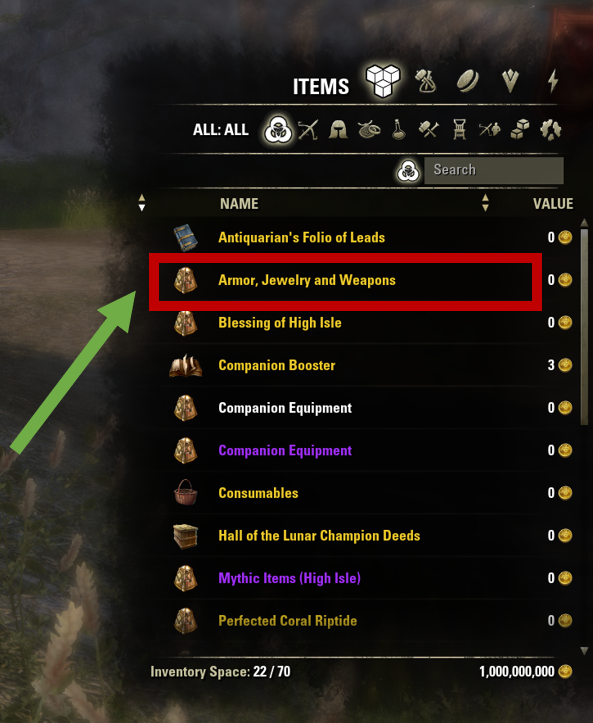Select the Items cubes inventory tab
Image resolution: width=593 pixels, height=723 pixels.
(382, 81)
